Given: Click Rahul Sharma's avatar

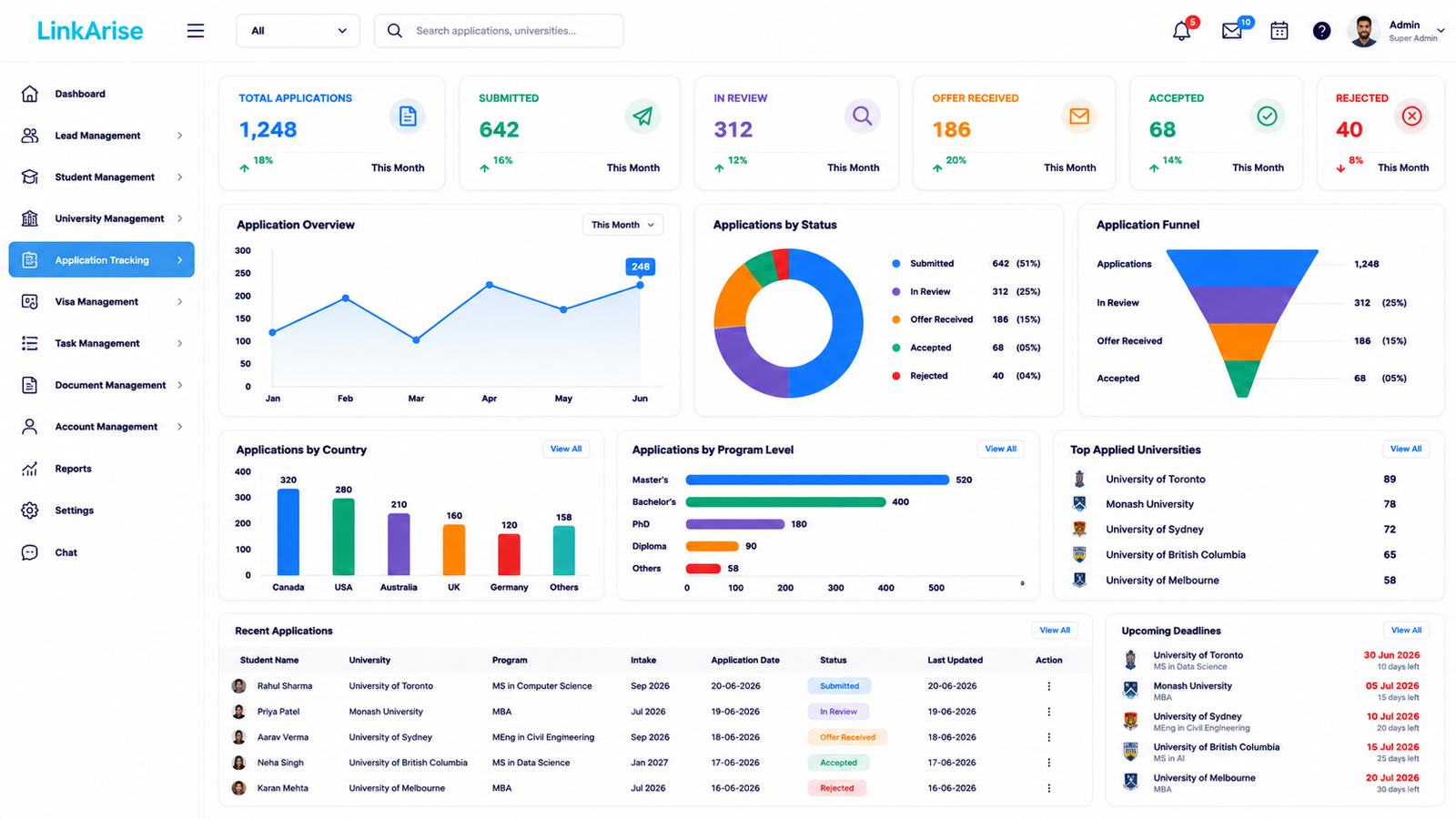Looking at the screenshot, I should [x=238, y=686].
